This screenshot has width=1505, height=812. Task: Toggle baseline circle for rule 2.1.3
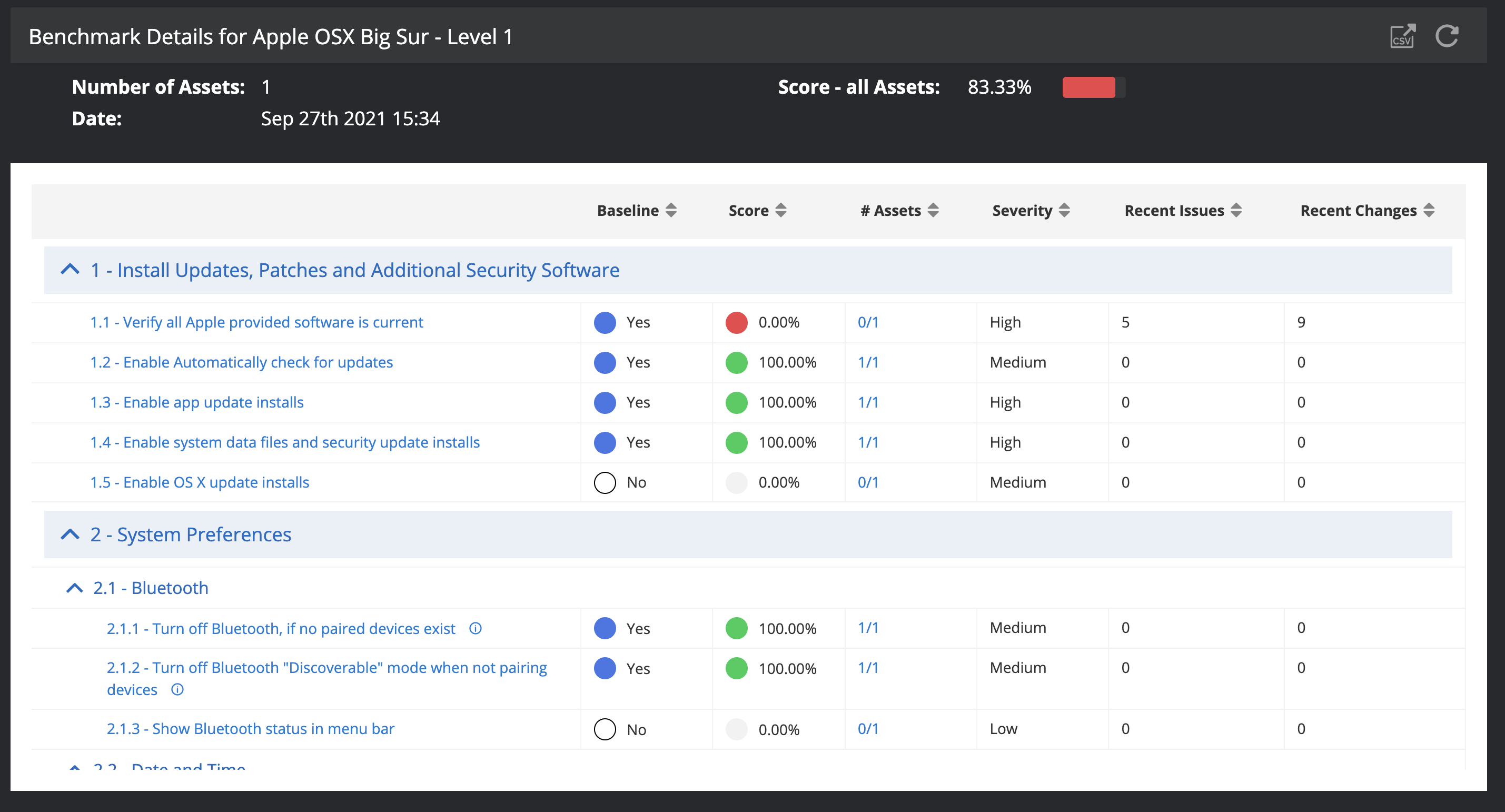click(605, 729)
